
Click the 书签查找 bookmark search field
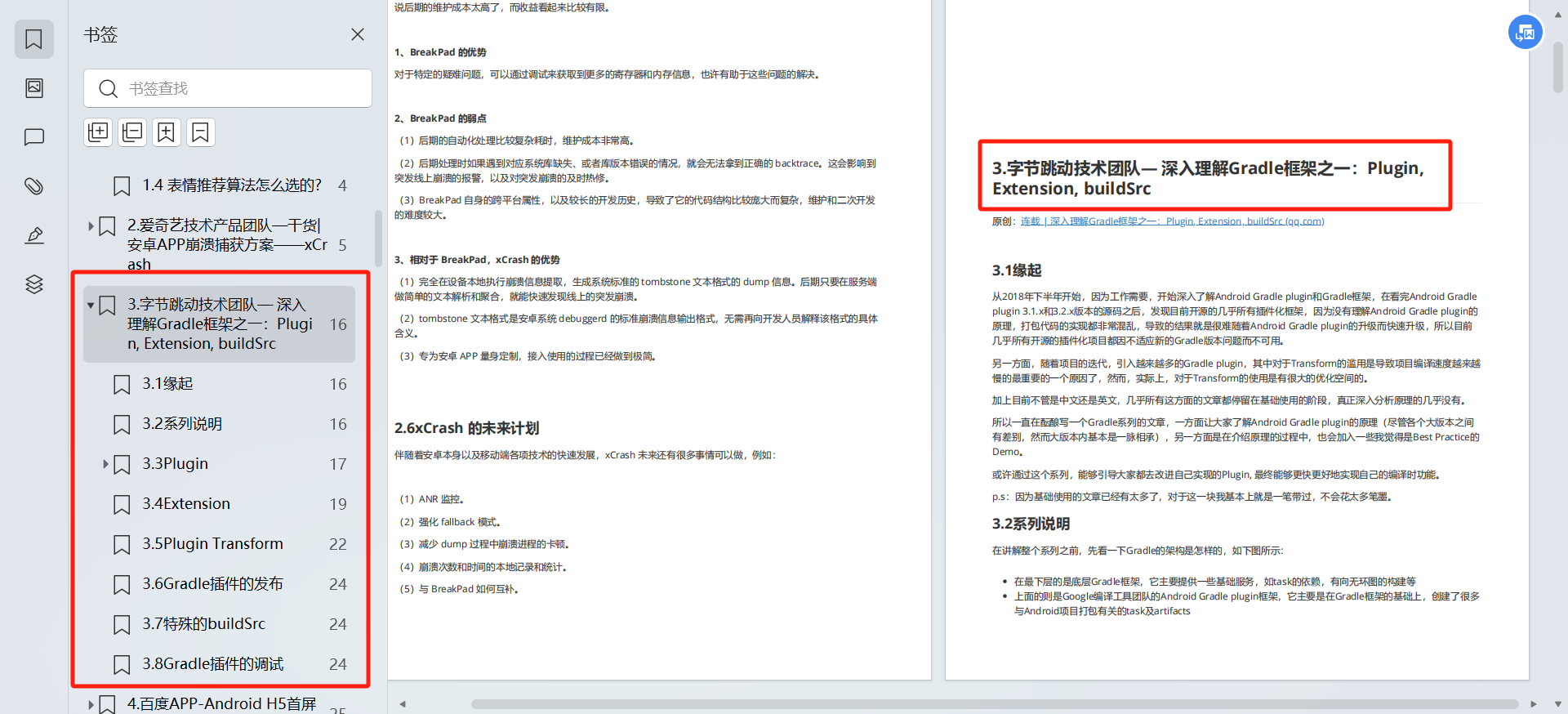pos(228,88)
